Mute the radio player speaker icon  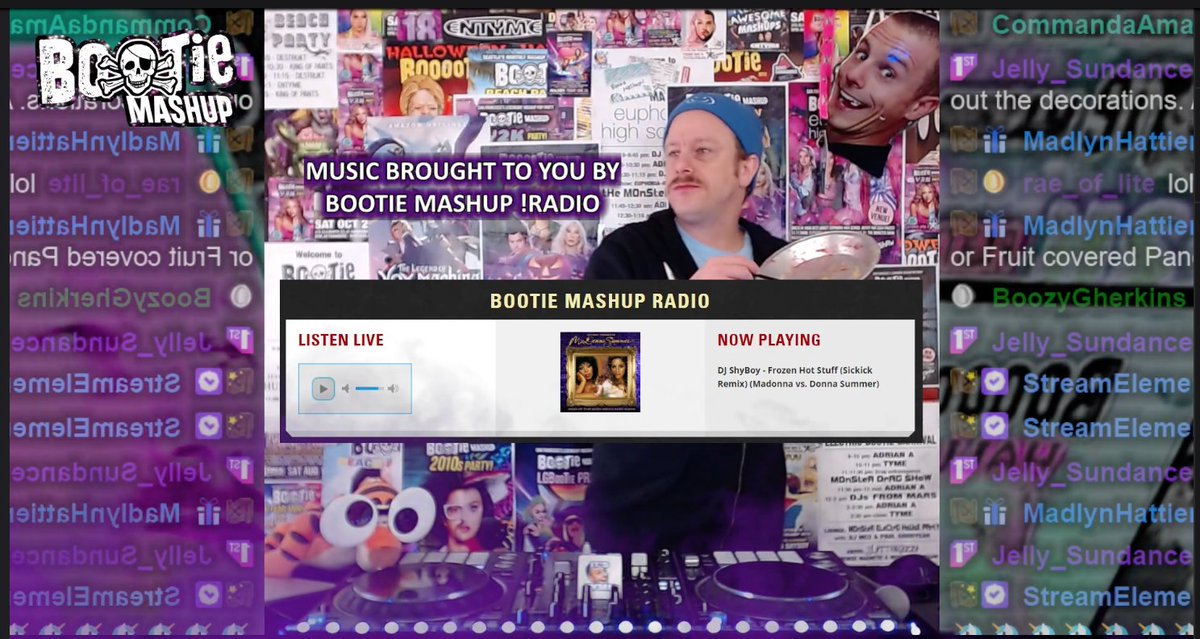(x=345, y=388)
